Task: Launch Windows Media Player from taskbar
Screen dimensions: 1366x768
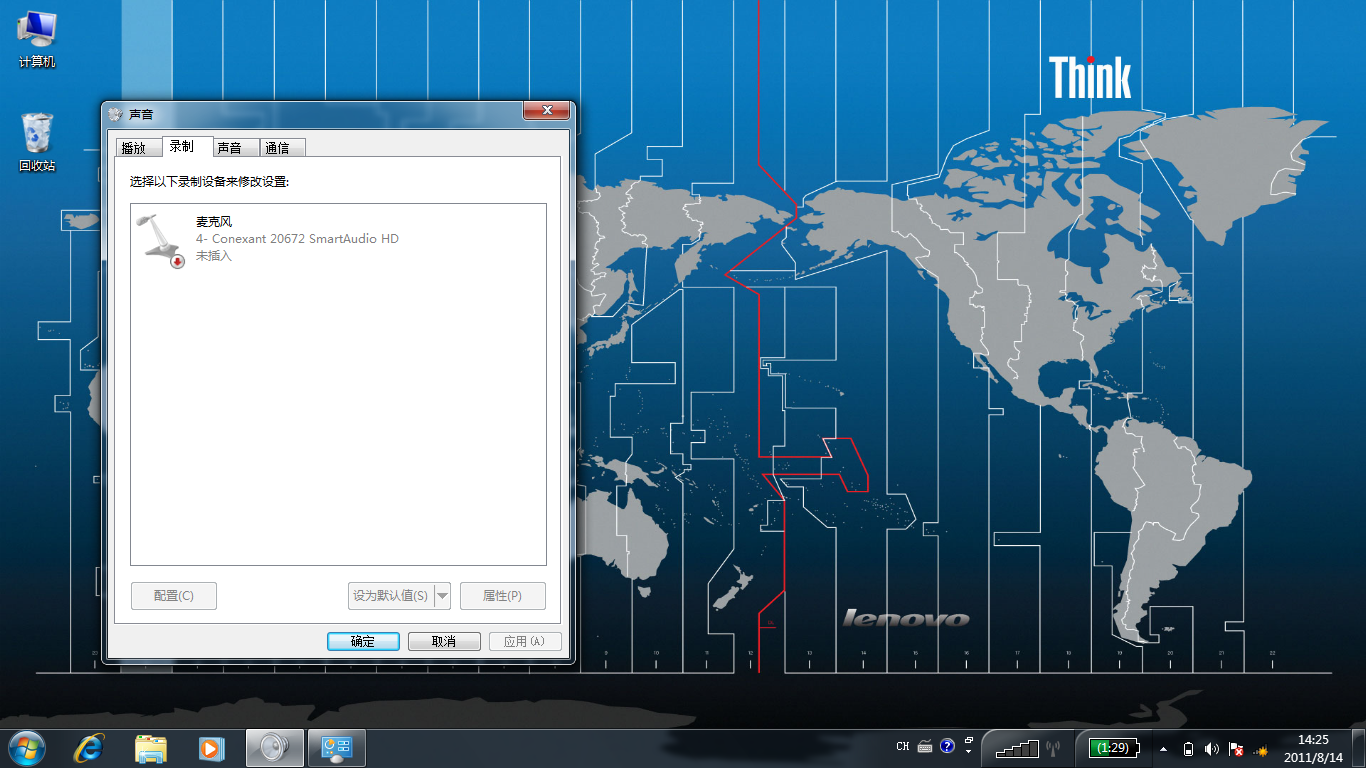Action: (x=211, y=747)
